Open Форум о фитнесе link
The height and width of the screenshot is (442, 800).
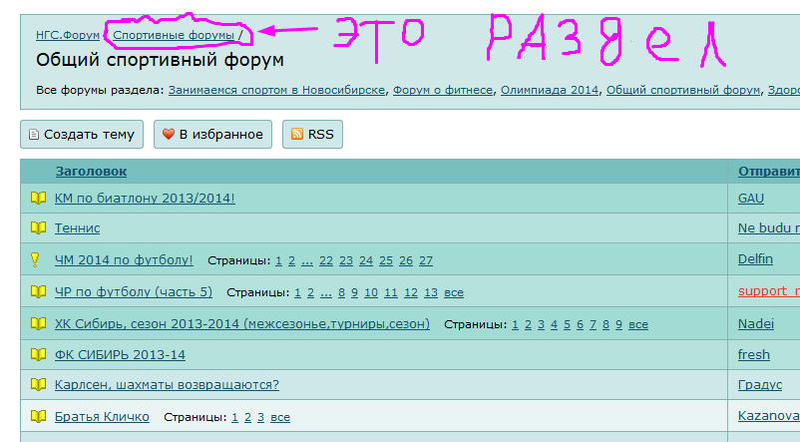(x=442, y=90)
